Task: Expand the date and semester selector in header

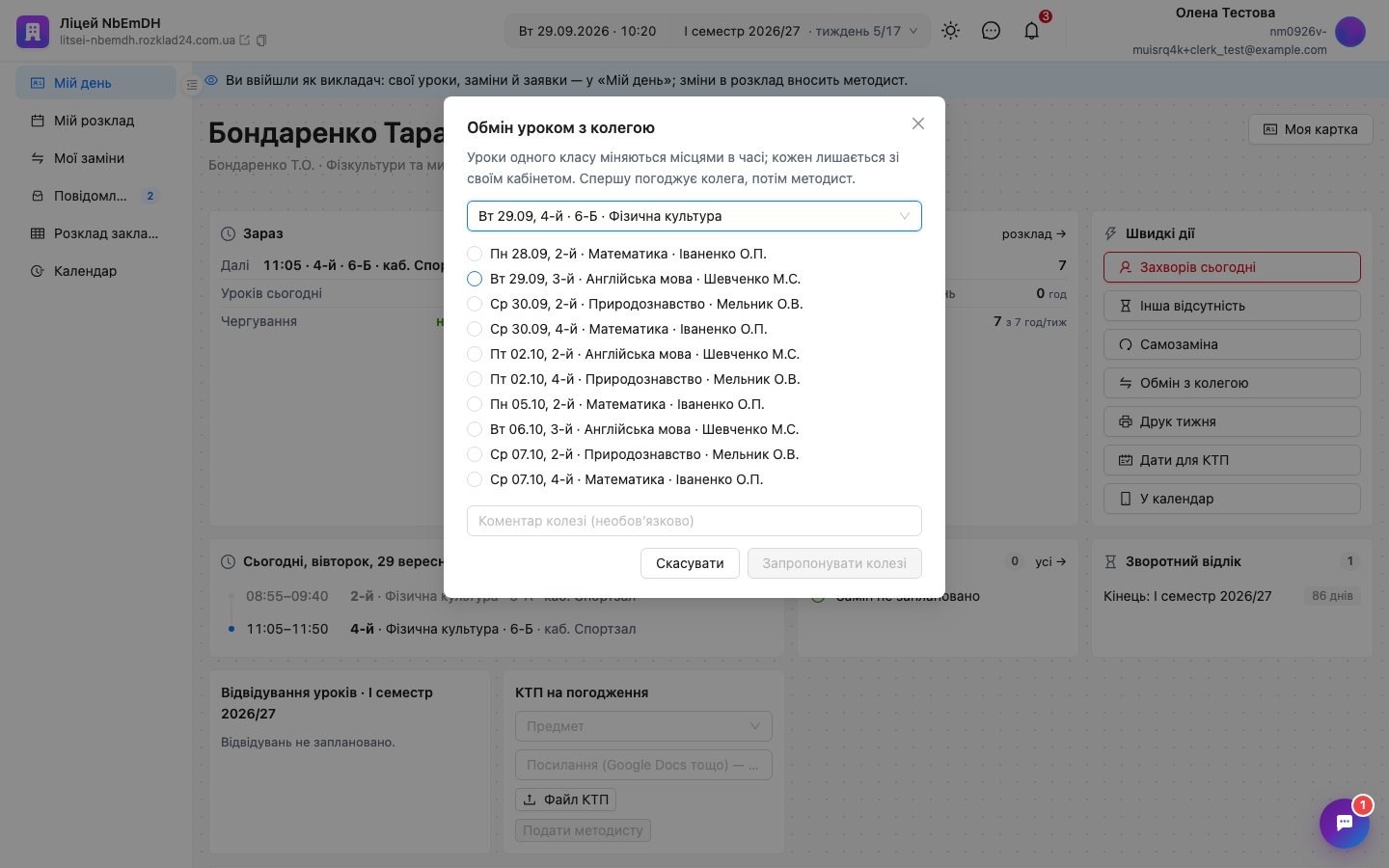Action: (718, 31)
